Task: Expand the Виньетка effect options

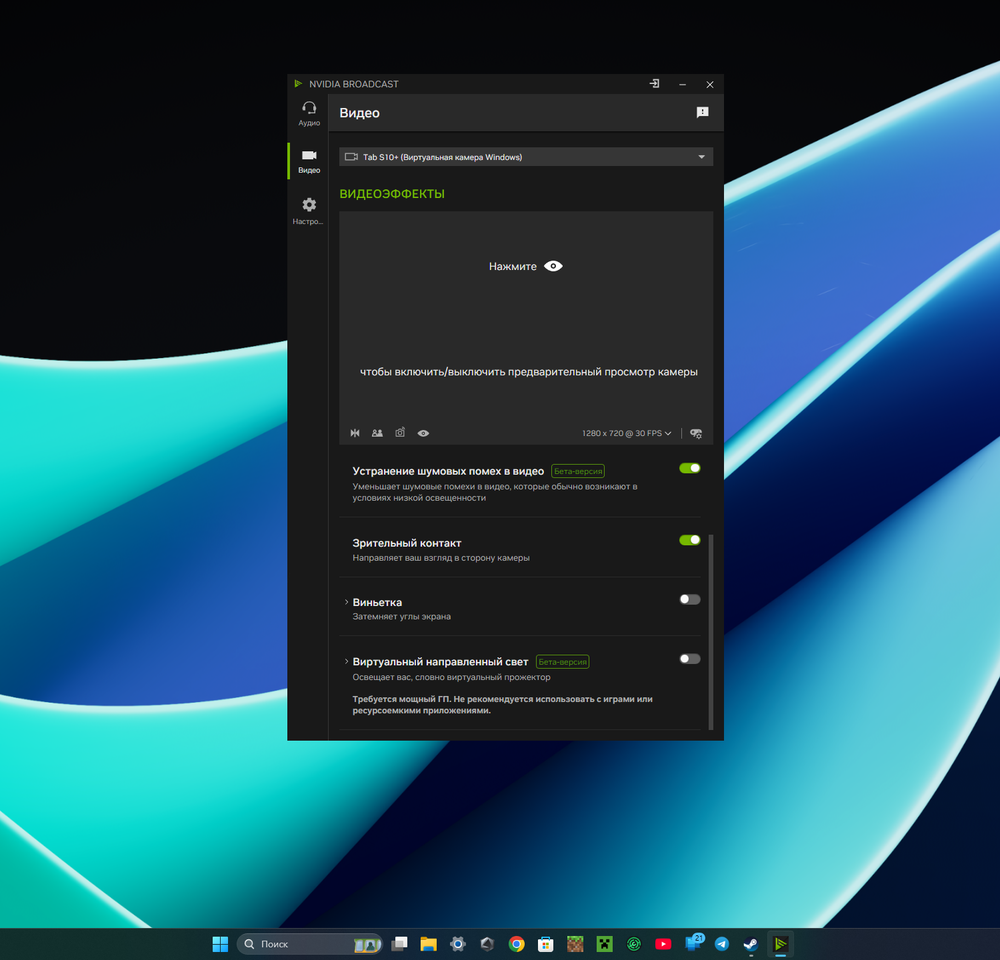Action: click(x=346, y=602)
